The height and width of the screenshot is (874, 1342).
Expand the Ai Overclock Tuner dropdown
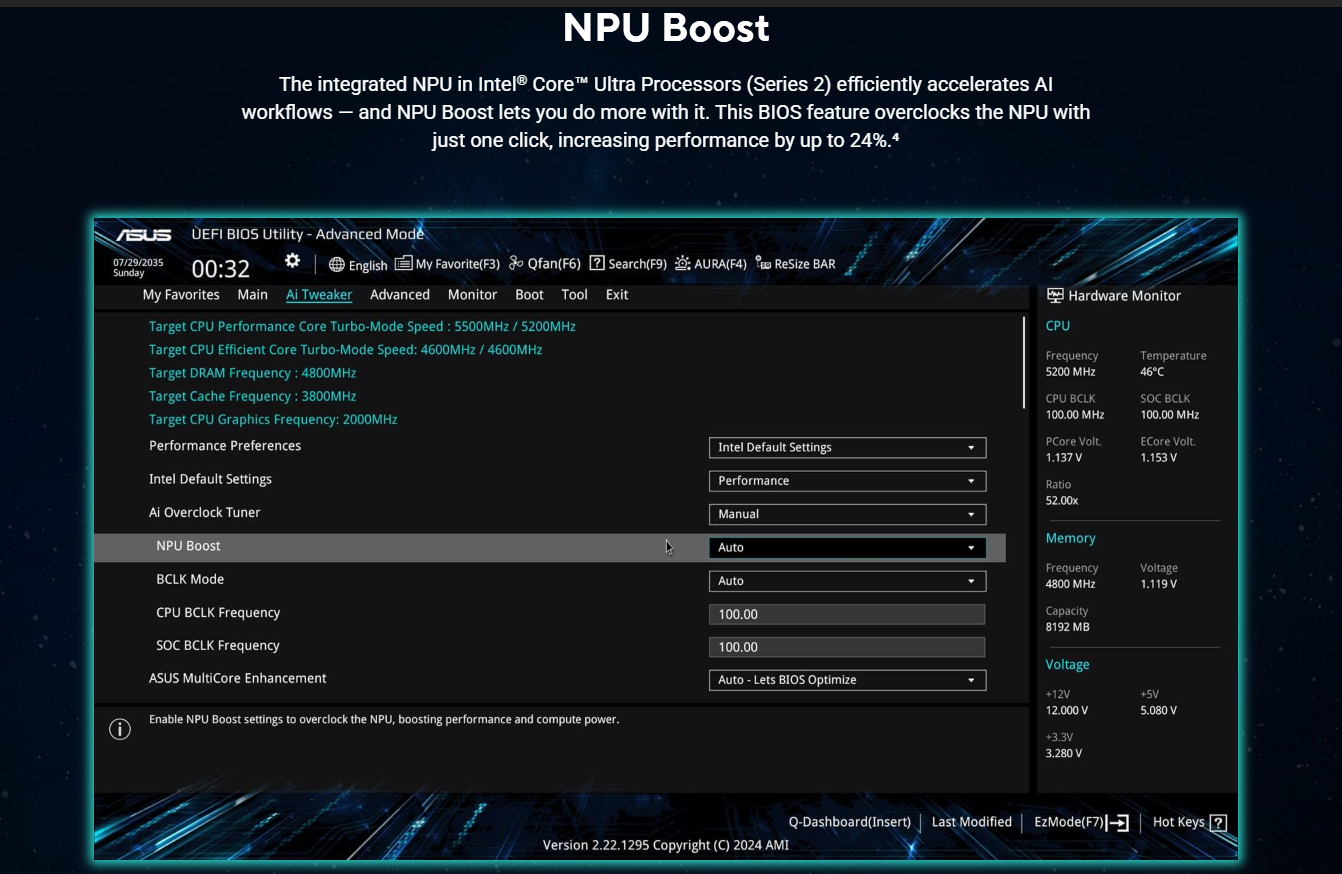tap(847, 514)
